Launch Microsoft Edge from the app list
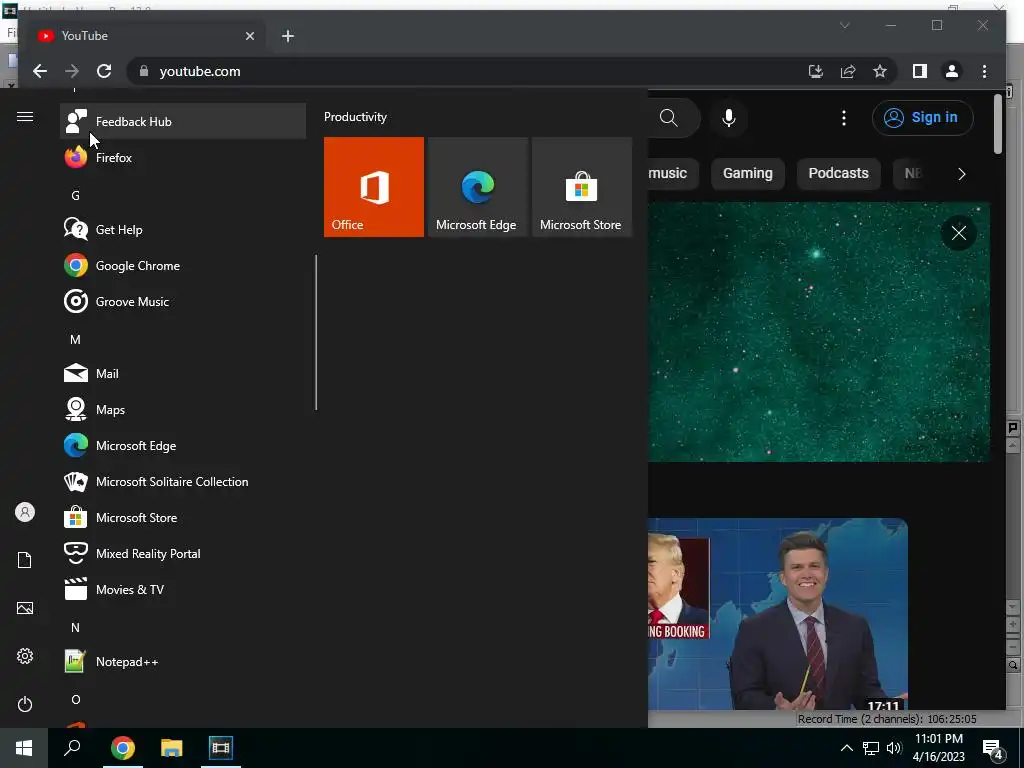This screenshot has width=1024, height=768. (183, 445)
